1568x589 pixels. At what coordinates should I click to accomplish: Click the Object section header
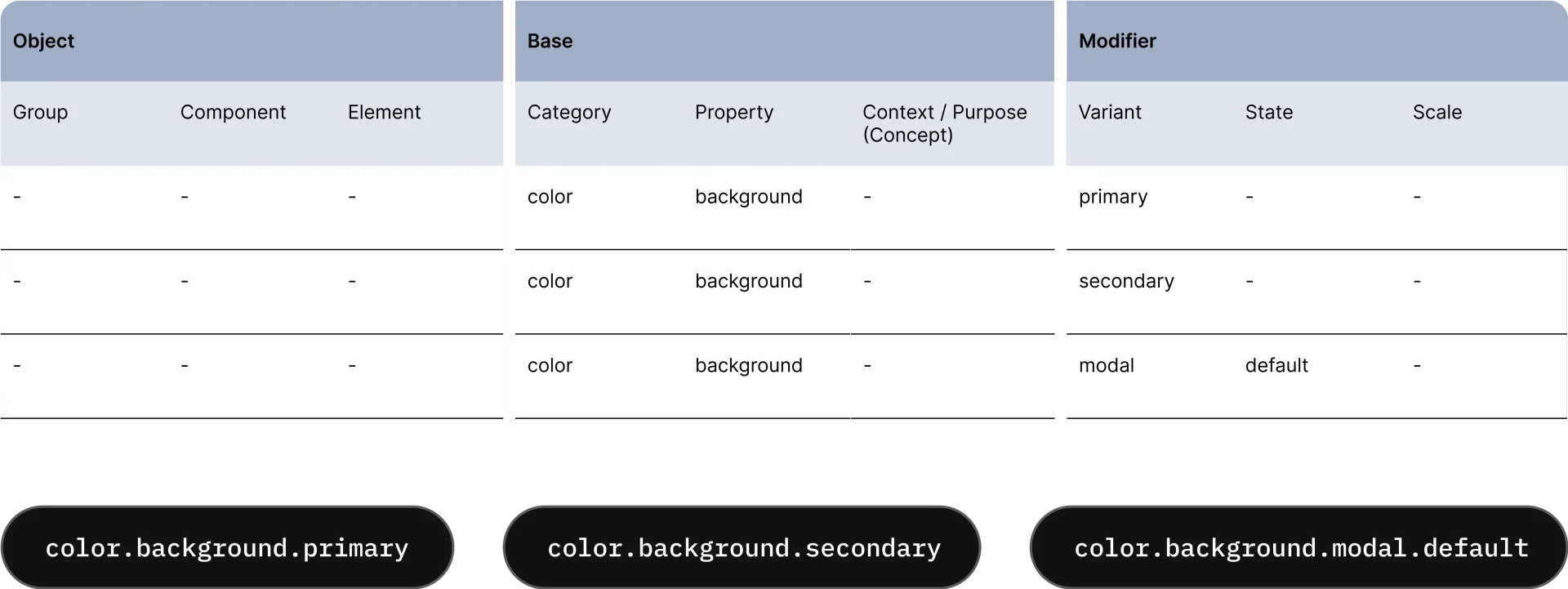coord(43,41)
